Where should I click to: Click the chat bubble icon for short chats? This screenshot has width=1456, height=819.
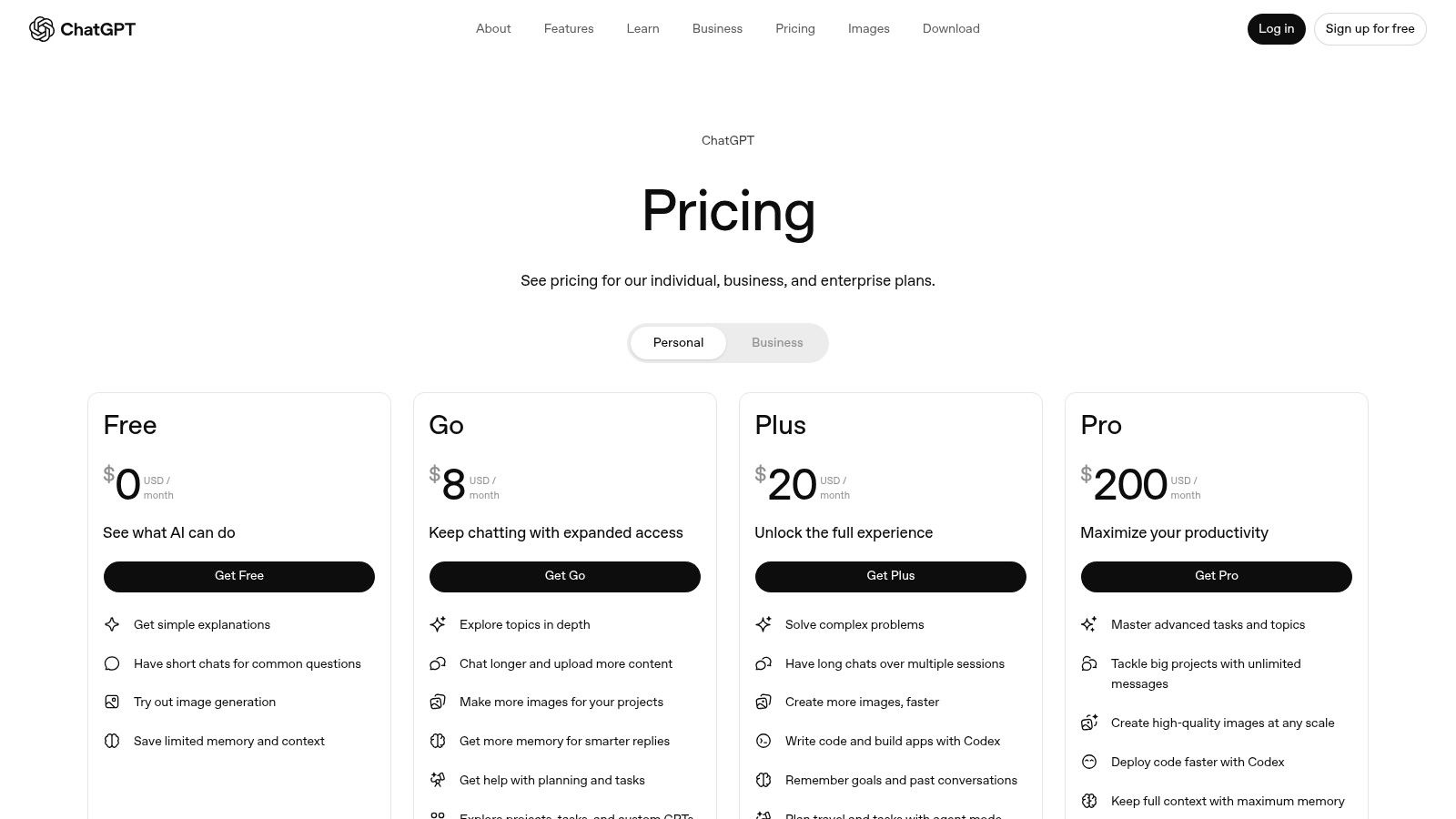(112, 663)
